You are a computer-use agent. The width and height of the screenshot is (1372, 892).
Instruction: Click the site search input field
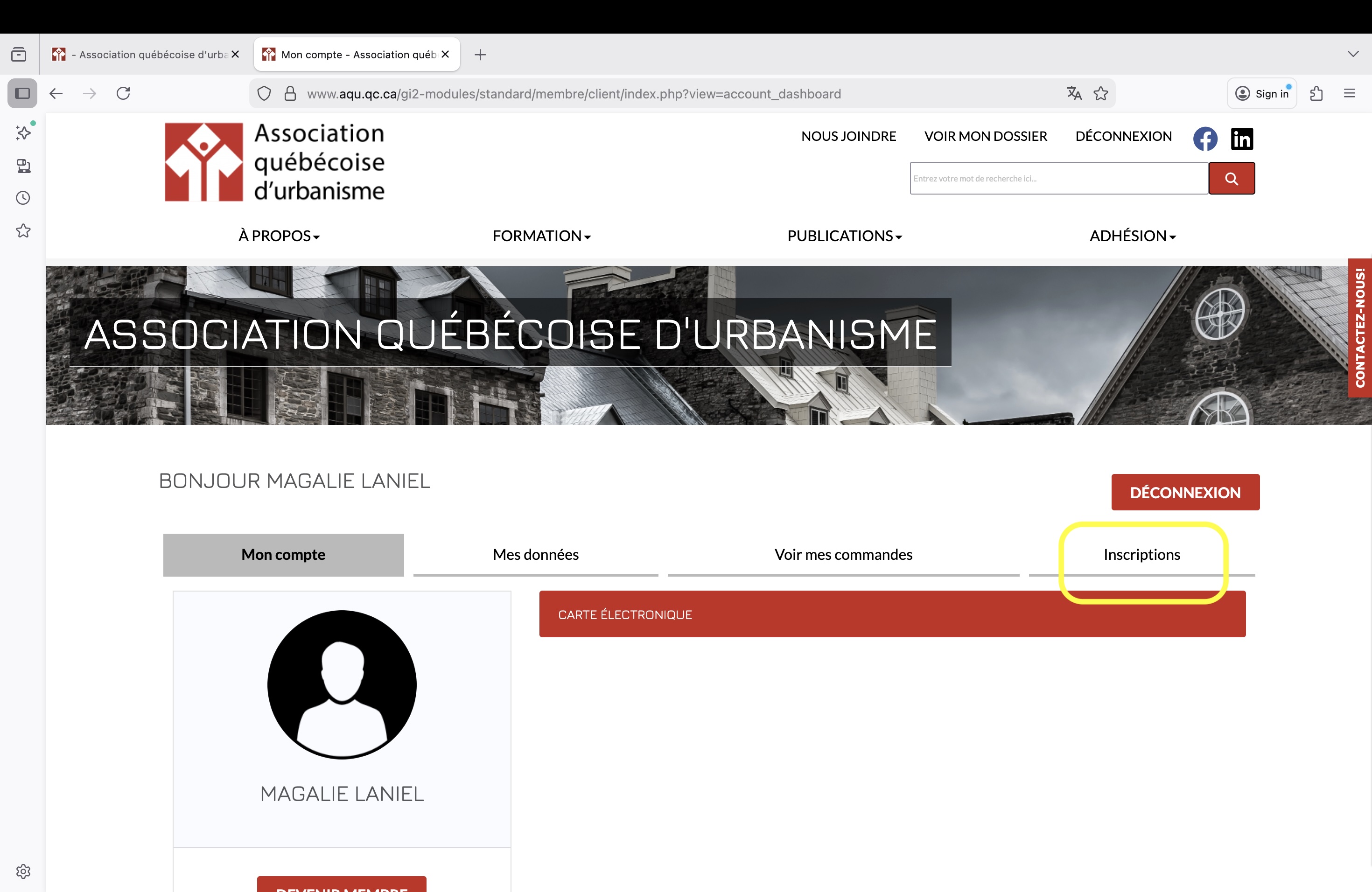tap(1058, 179)
